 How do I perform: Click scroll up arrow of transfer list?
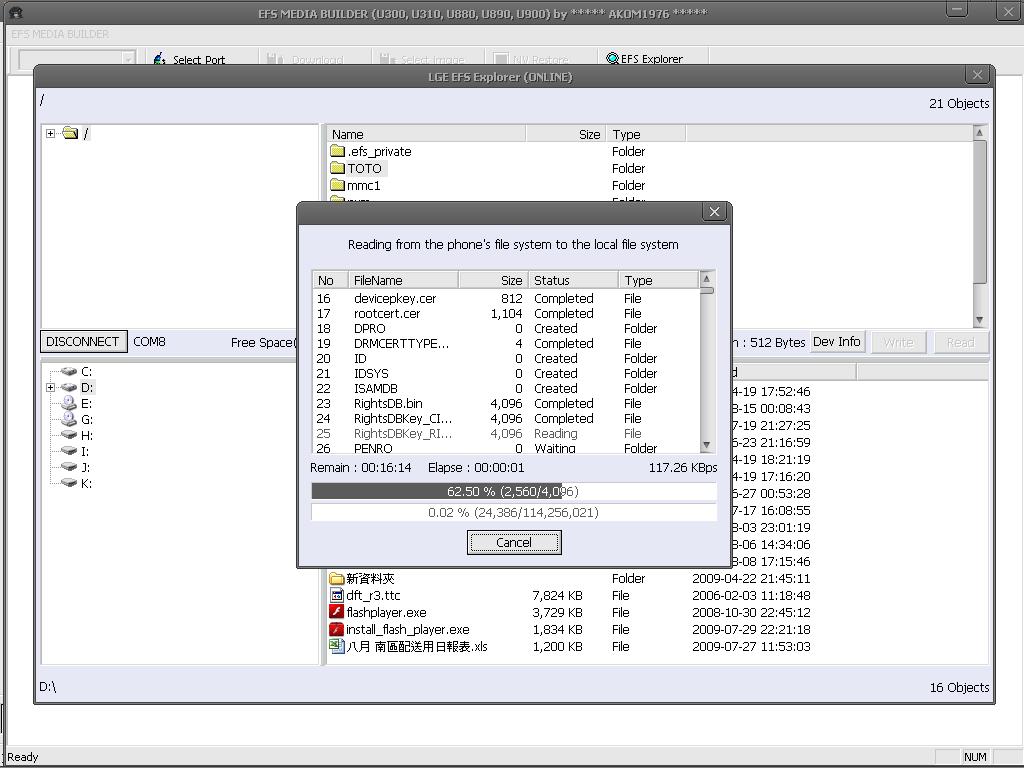(706, 279)
